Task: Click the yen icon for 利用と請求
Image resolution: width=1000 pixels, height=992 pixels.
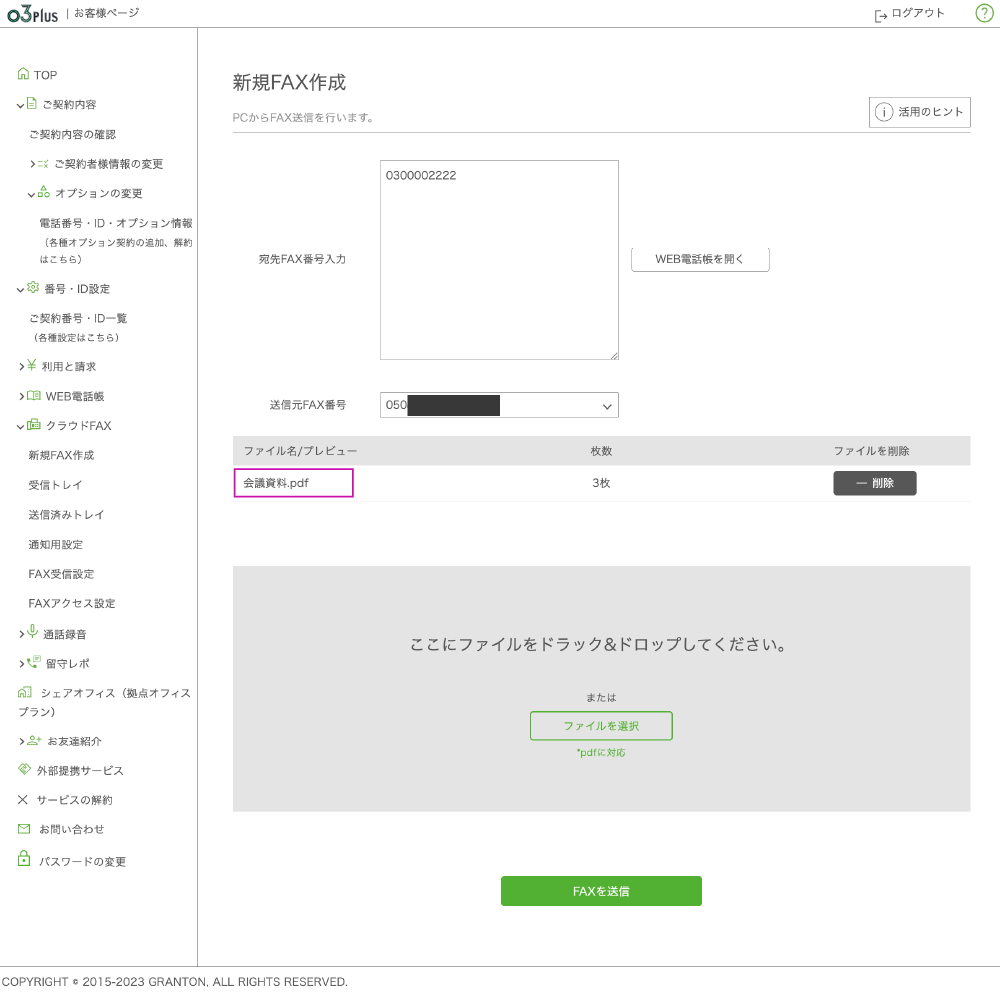Action: (x=32, y=366)
